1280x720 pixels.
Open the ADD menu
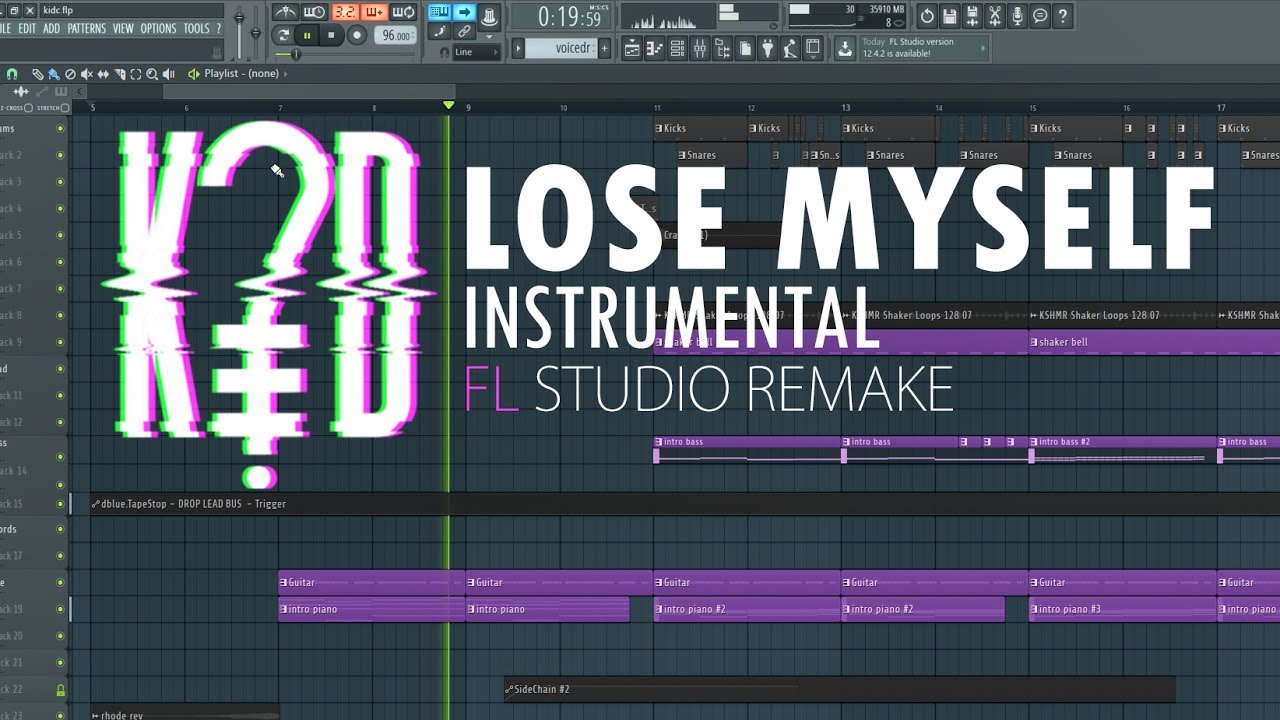(51, 29)
